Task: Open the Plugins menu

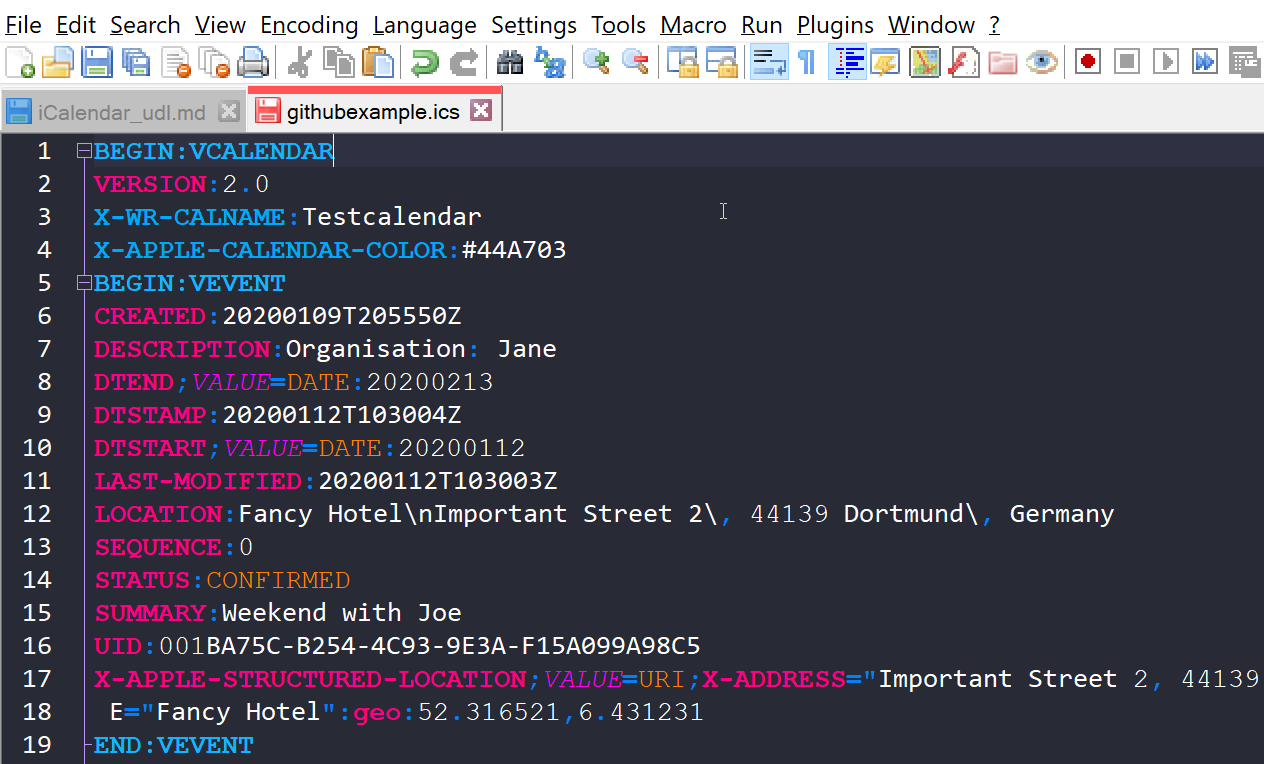Action: point(835,25)
